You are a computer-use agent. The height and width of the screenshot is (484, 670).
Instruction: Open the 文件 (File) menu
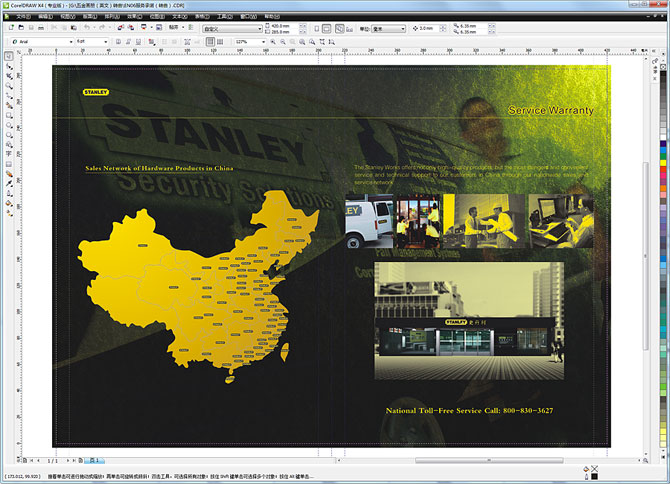pos(23,16)
